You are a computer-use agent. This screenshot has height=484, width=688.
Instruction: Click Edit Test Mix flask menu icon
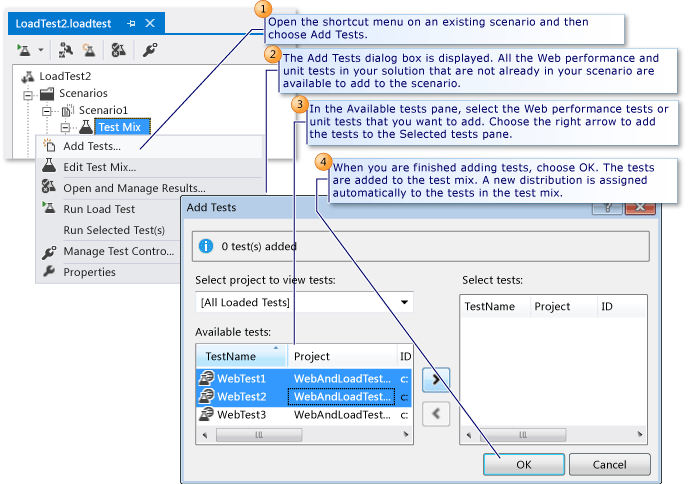(x=49, y=166)
